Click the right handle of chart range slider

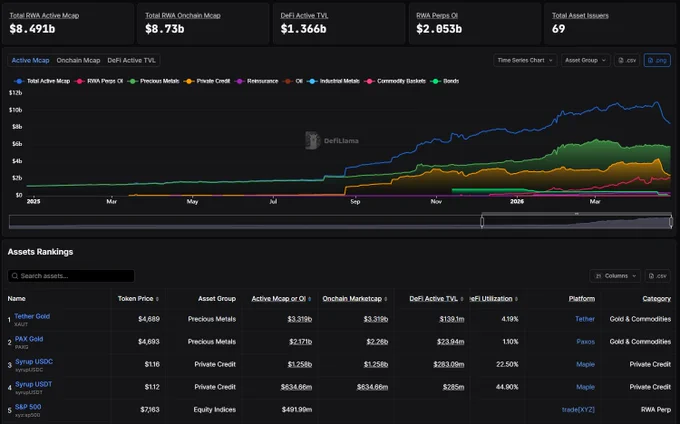pos(671,222)
